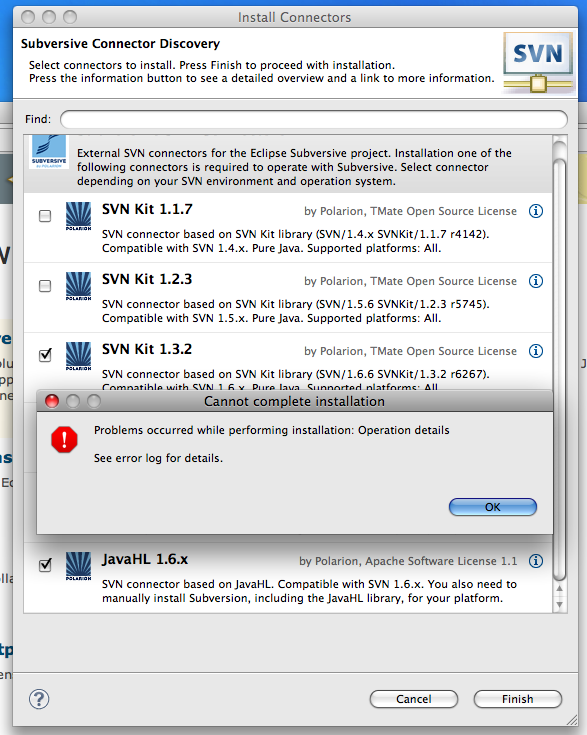The image size is (587, 735).
Task: Click the connector list scroll up arrow
Action: tap(559, 588)
